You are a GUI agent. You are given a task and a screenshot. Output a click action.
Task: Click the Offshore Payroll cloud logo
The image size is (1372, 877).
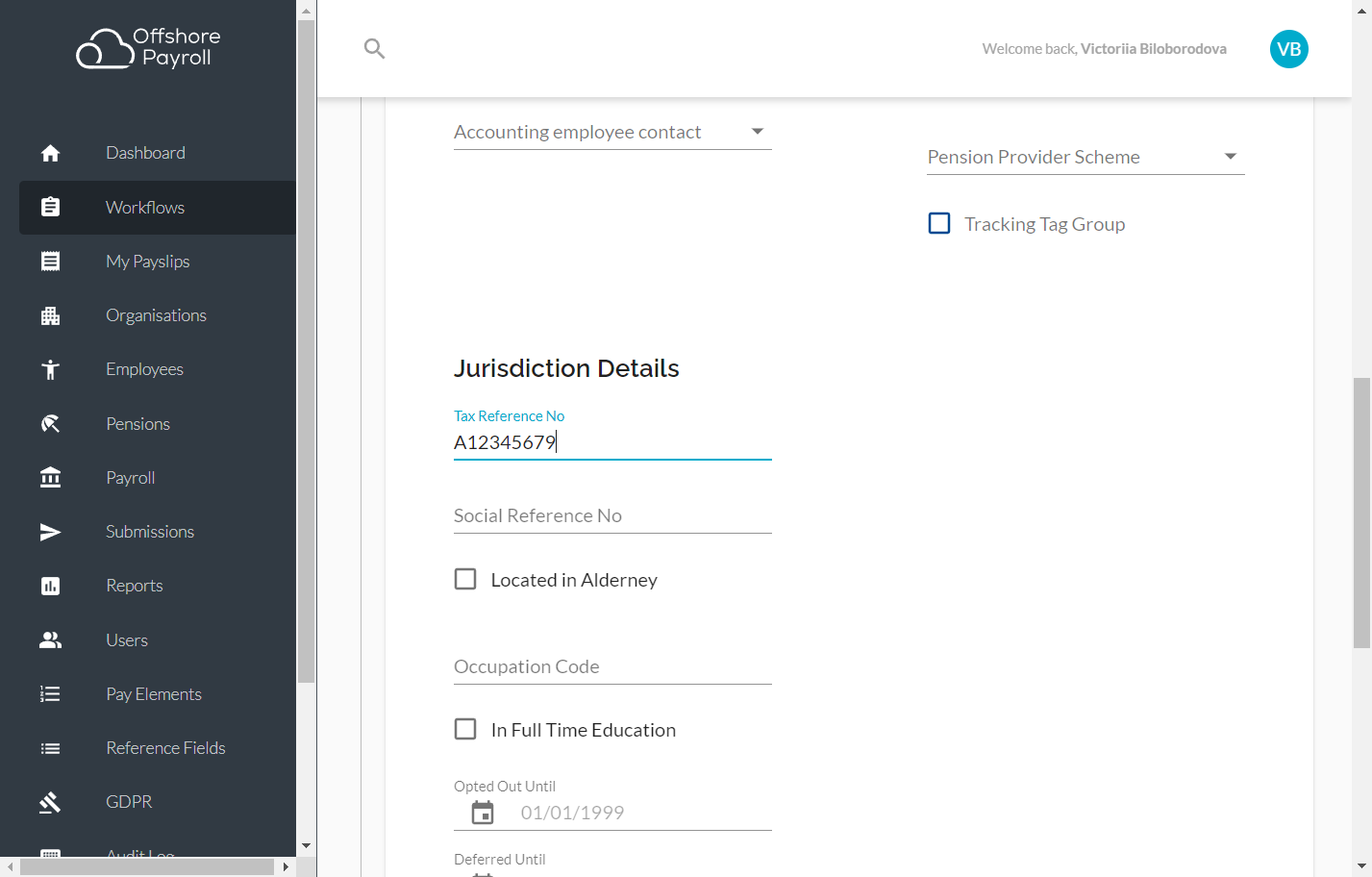pyautogui.click(x=149, y=48)
